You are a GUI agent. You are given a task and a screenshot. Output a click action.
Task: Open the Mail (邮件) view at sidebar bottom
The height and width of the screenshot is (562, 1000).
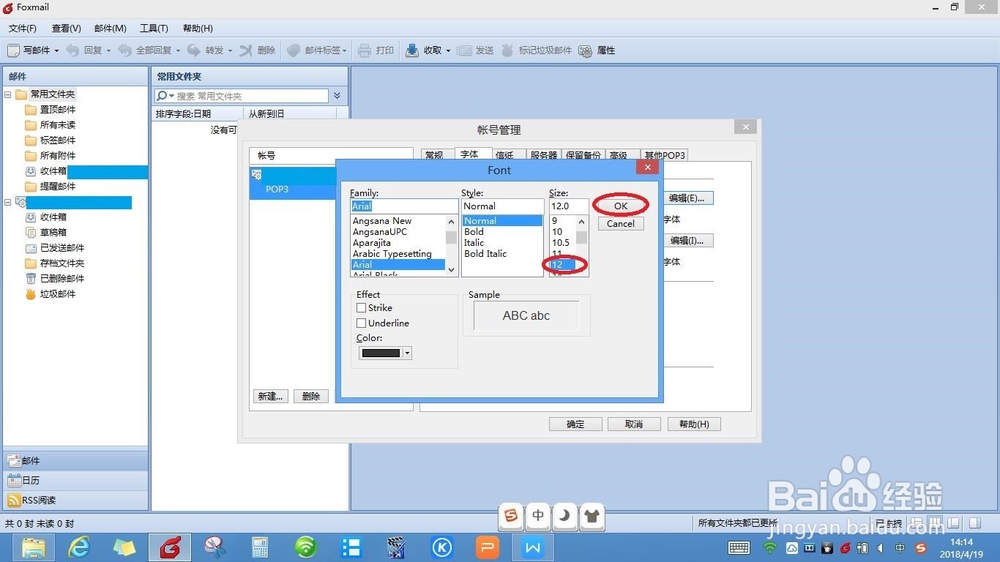[75, 461]
